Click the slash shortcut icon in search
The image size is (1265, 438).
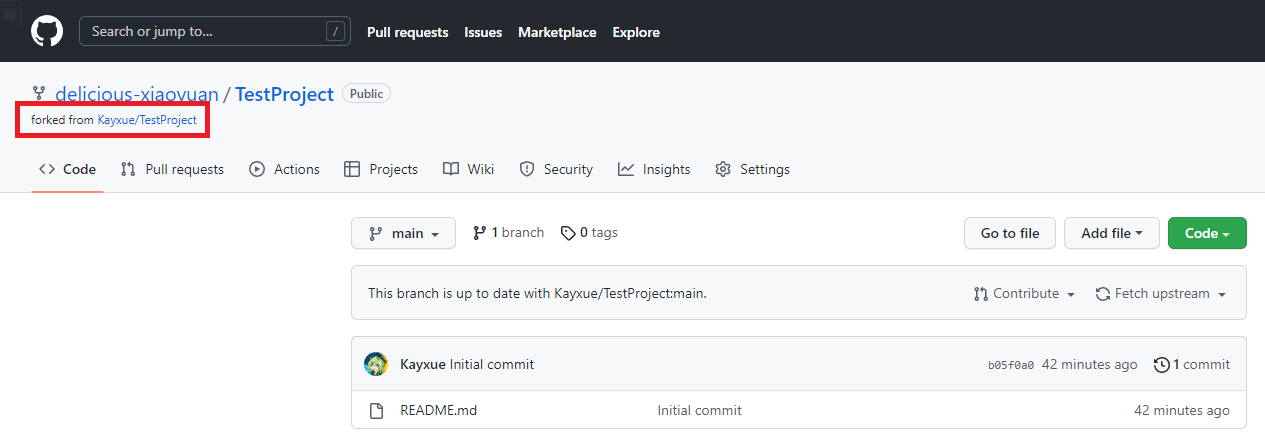click(335, 32)
